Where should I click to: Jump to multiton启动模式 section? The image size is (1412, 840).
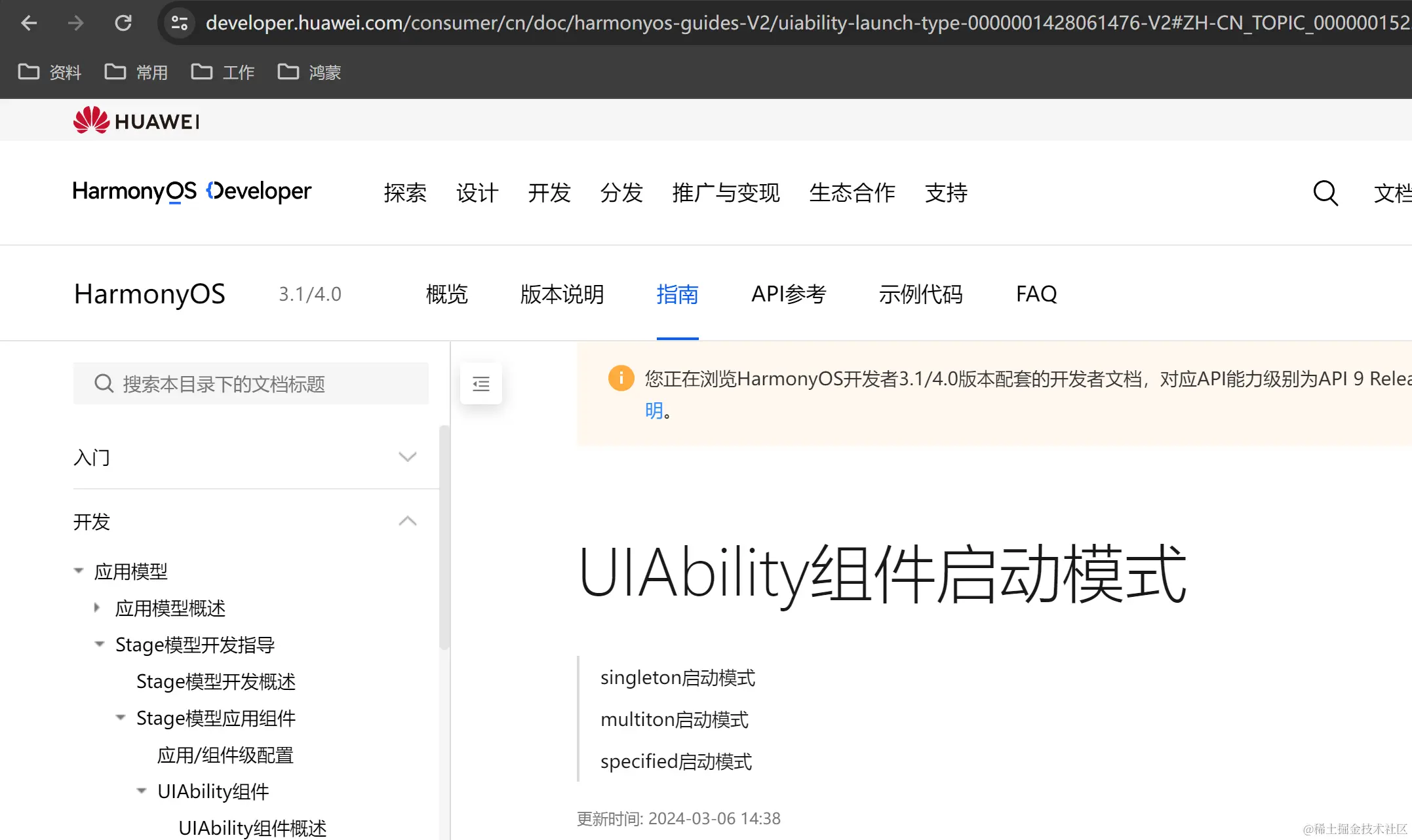675,719
